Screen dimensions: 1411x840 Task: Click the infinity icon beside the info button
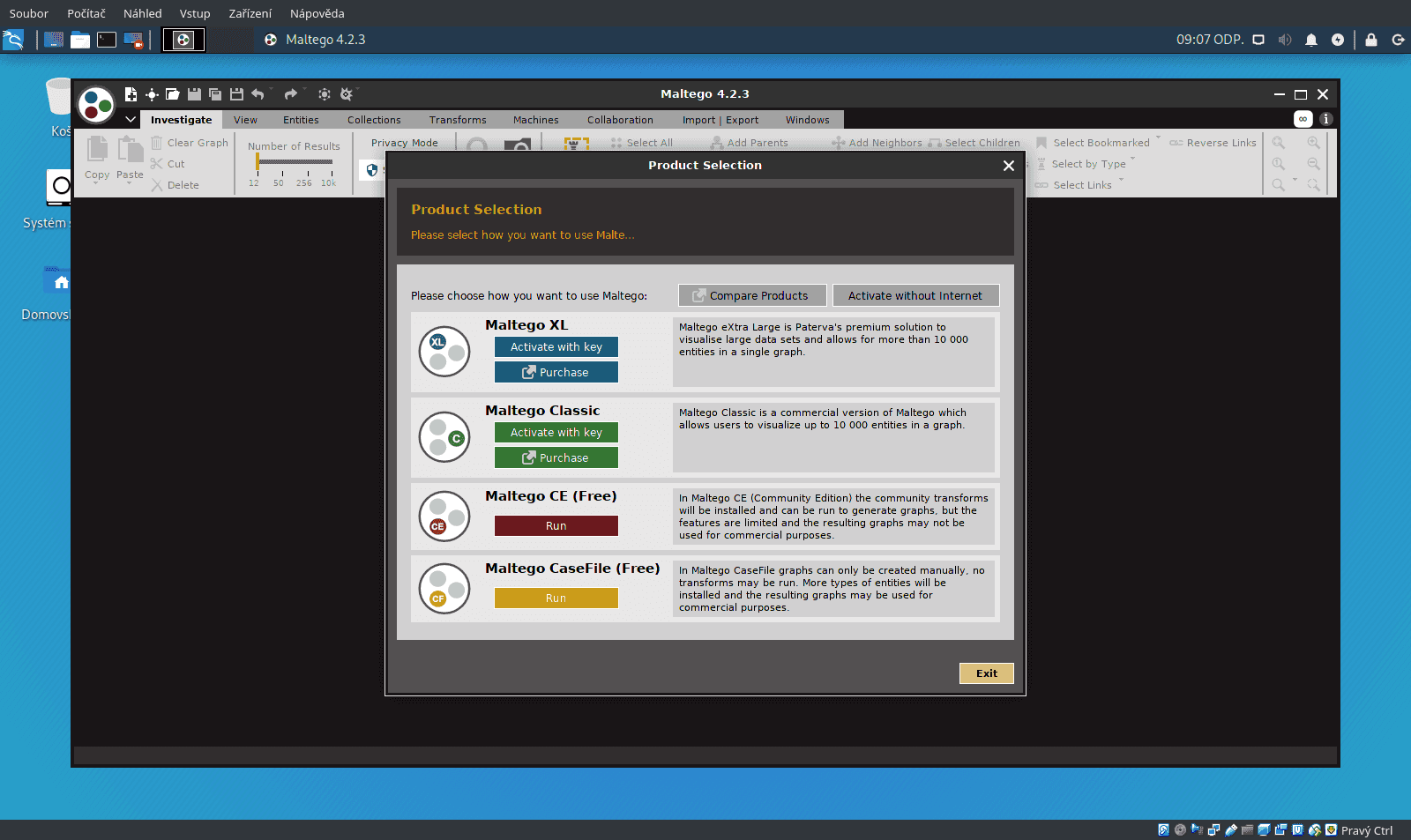pos(1303,119)
